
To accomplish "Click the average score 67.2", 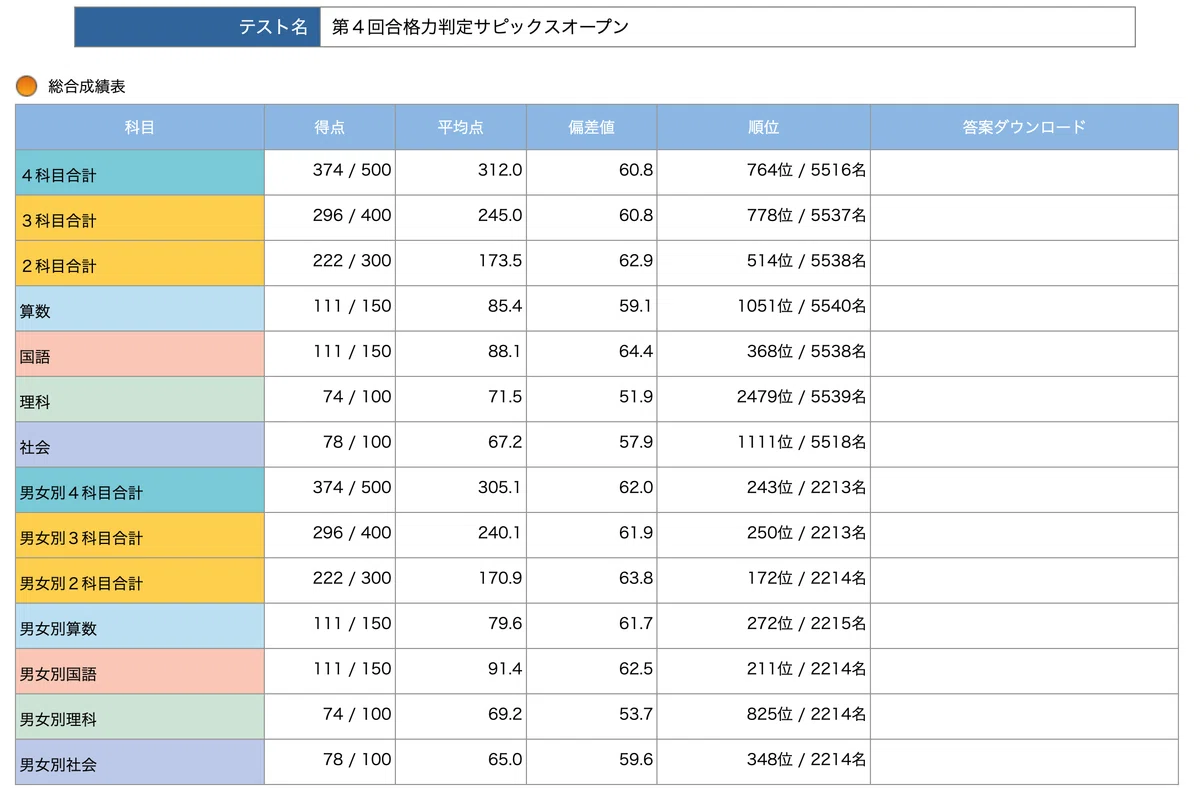I will 505,442.
